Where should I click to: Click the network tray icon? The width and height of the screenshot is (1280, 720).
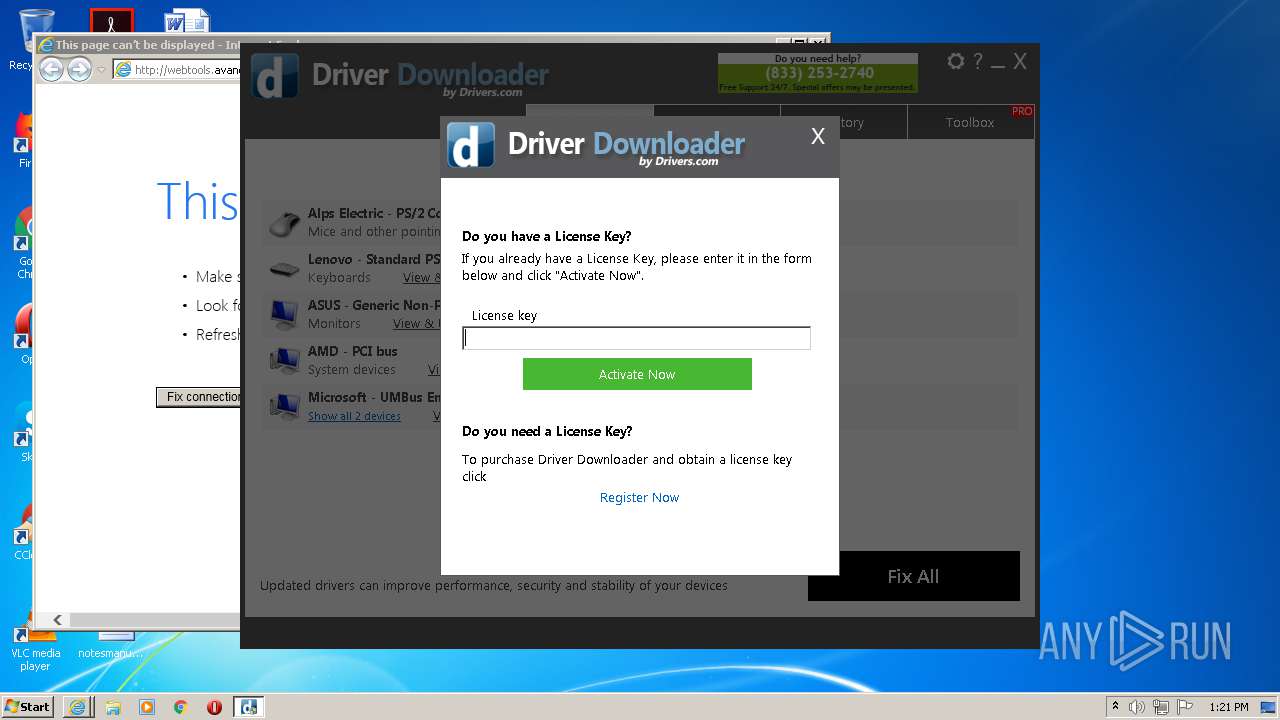coord(1161,707)
